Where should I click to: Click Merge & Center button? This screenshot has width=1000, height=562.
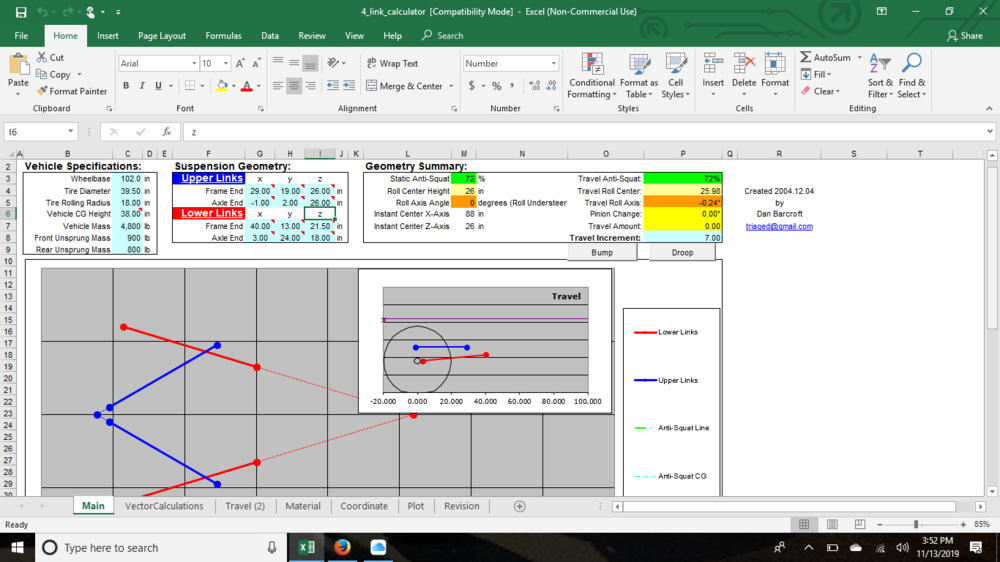404,86
